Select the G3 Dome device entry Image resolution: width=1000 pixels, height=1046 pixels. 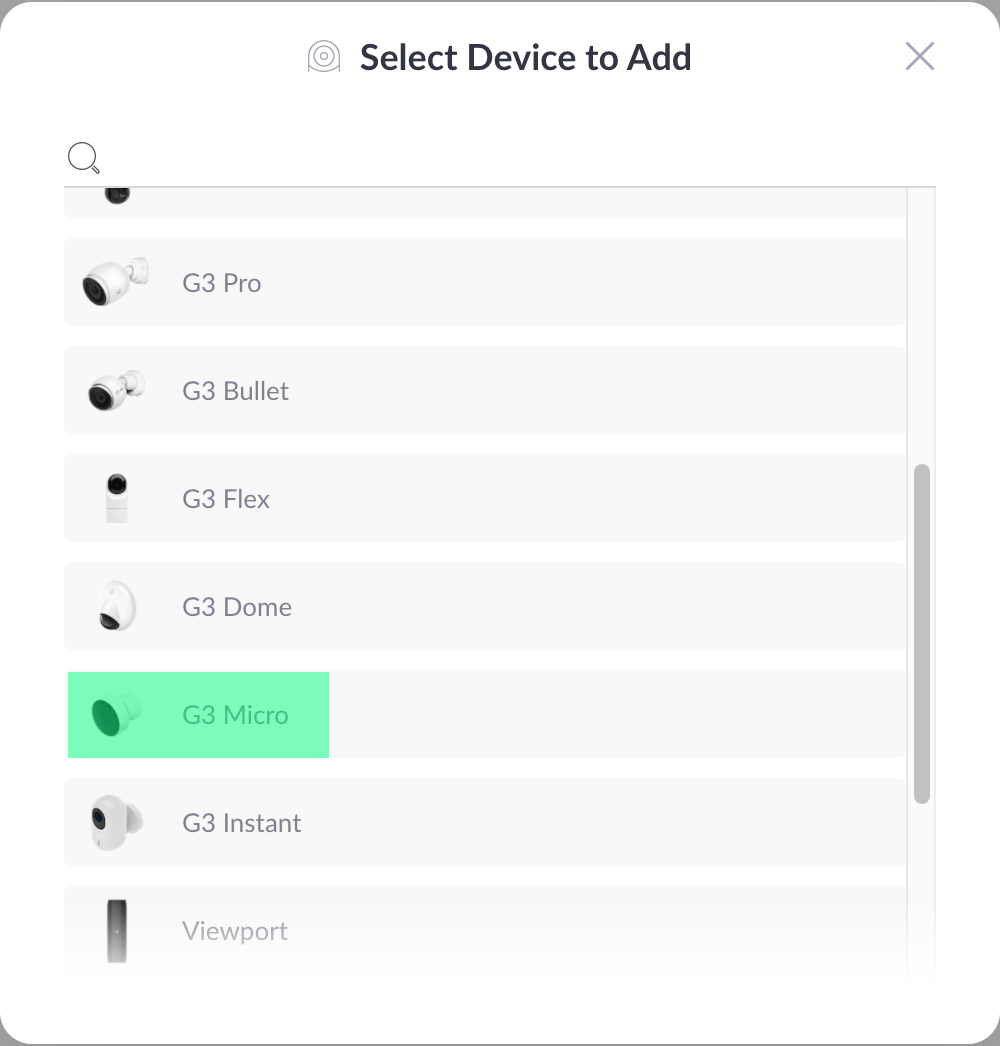[485, 606]
